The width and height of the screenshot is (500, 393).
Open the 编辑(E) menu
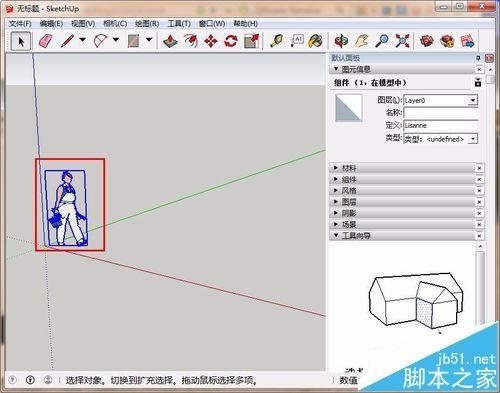click(x=51, y=24)
